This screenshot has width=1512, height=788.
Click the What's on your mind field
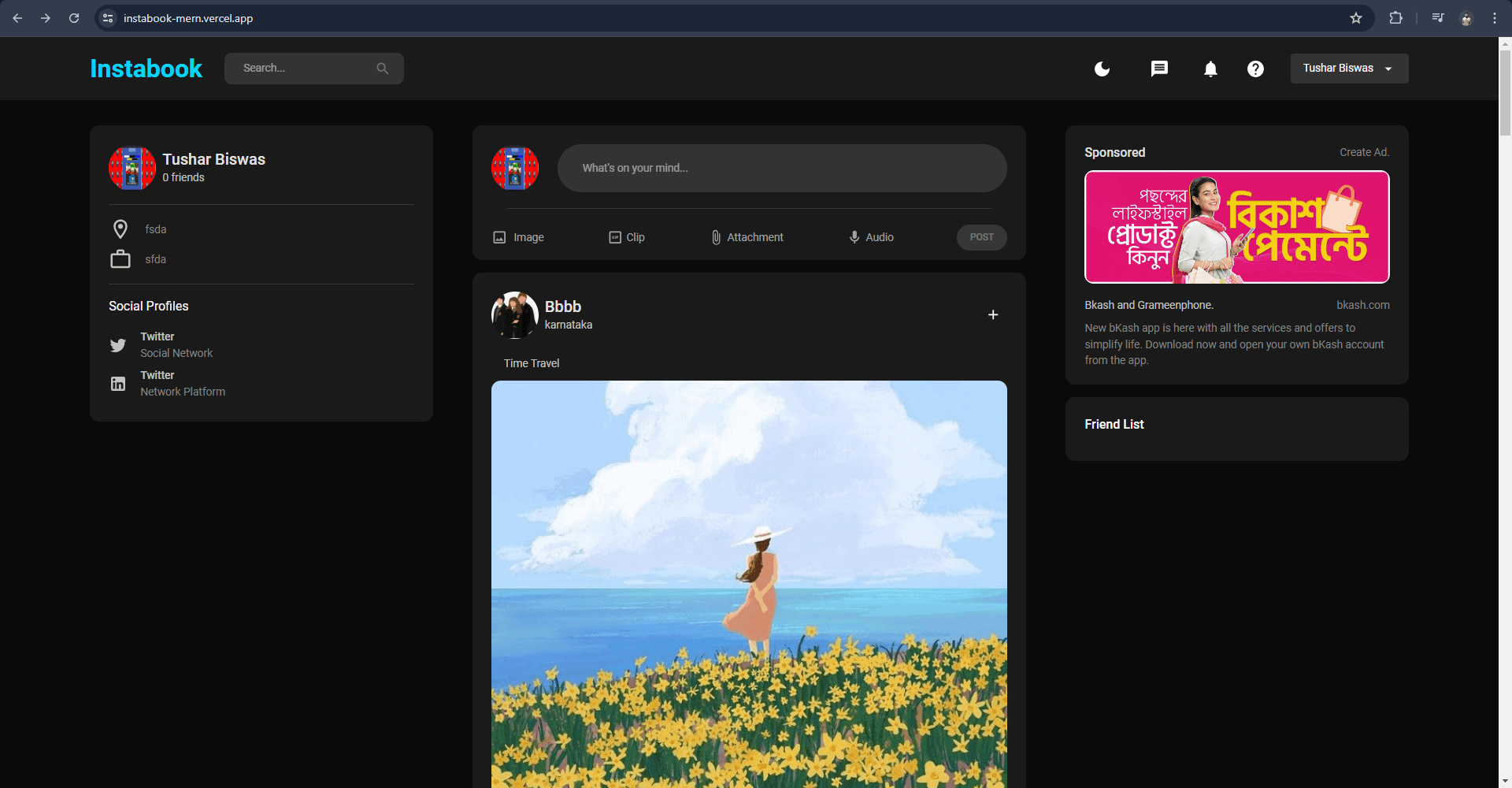tap(781, 168)
